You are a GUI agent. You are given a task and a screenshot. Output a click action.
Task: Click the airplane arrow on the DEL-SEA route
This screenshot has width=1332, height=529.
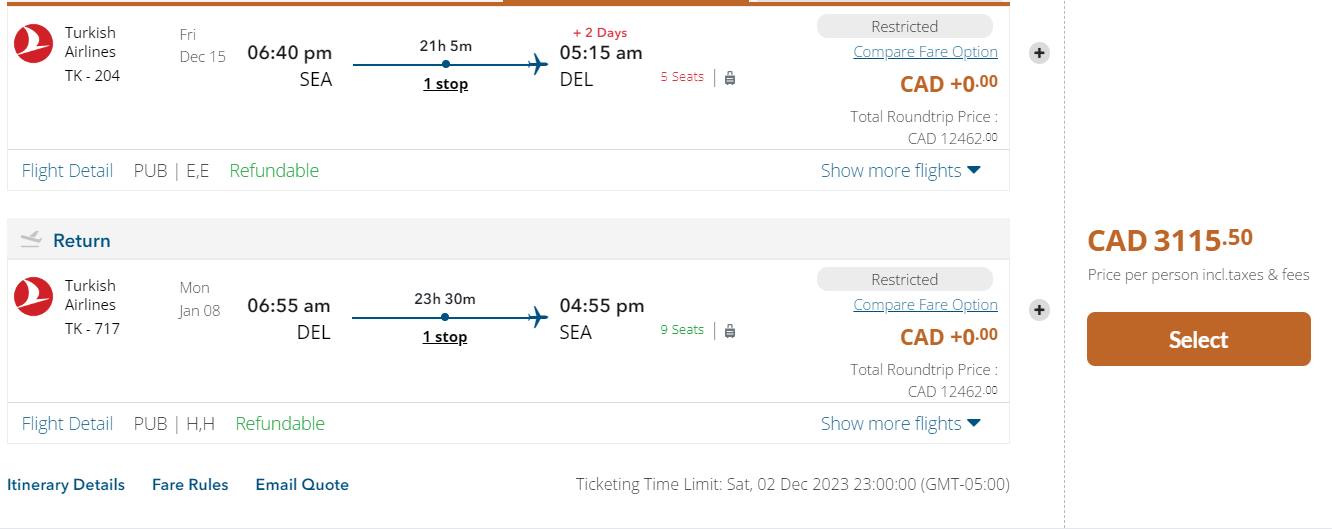[539, 318]
